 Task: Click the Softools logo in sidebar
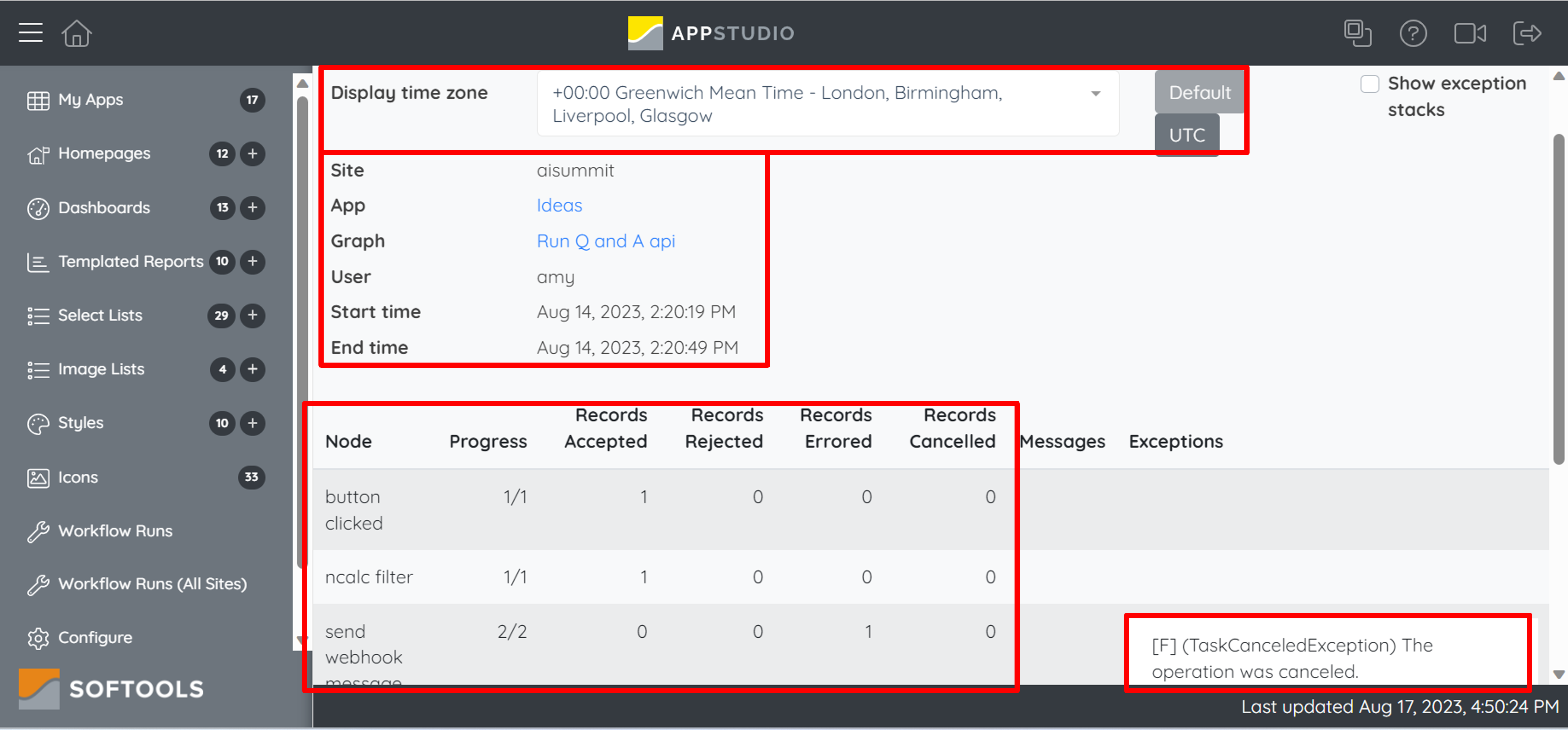tap(111, 689)
